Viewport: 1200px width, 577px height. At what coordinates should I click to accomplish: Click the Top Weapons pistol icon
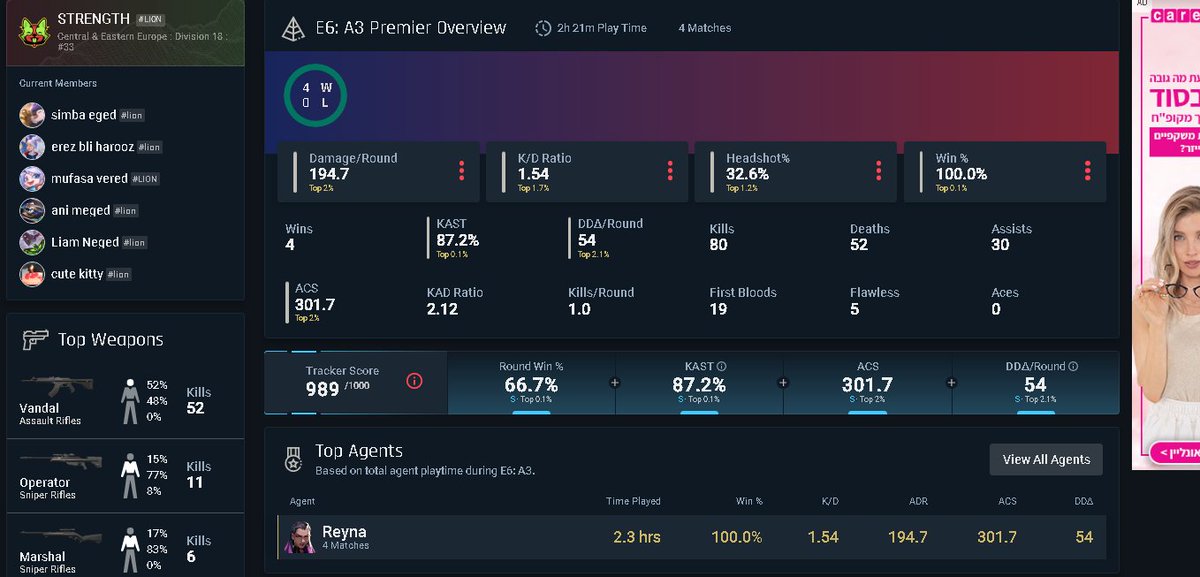(36, 339)
